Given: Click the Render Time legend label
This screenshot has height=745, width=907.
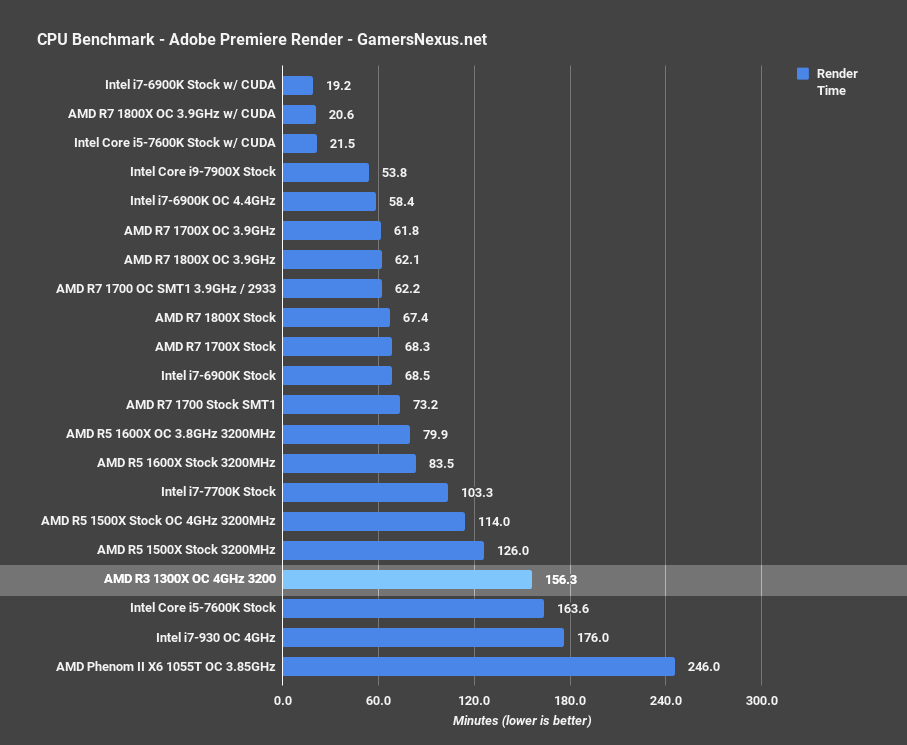Looking at the screenshot, I should point(836,82).
